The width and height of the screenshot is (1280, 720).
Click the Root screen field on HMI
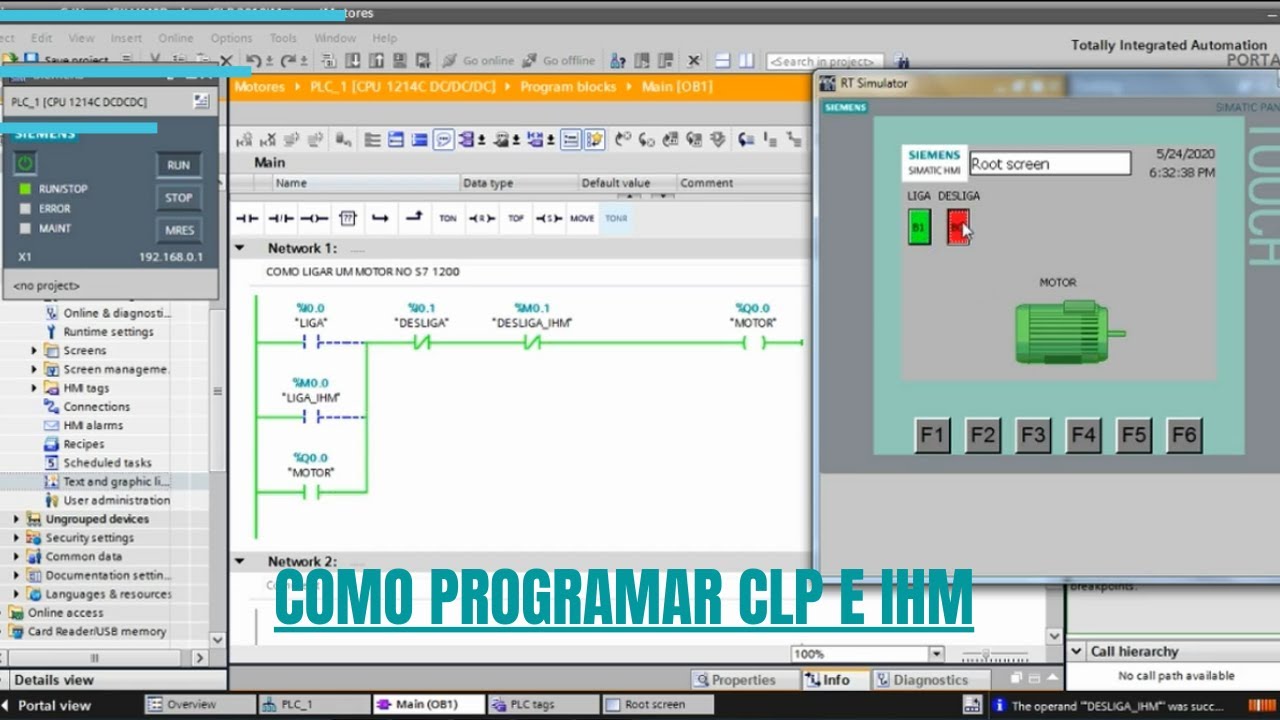tap(1050, 164)
